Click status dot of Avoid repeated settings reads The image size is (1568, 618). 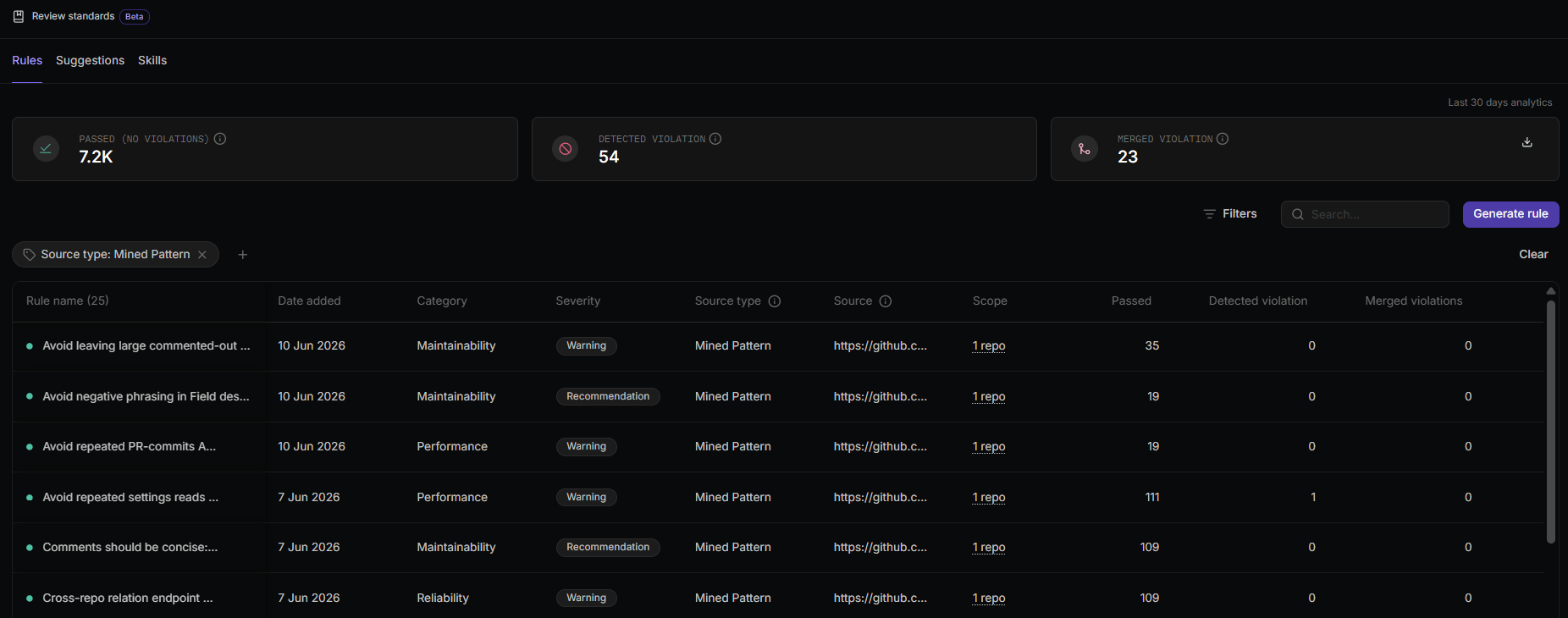tap(30, 497)
